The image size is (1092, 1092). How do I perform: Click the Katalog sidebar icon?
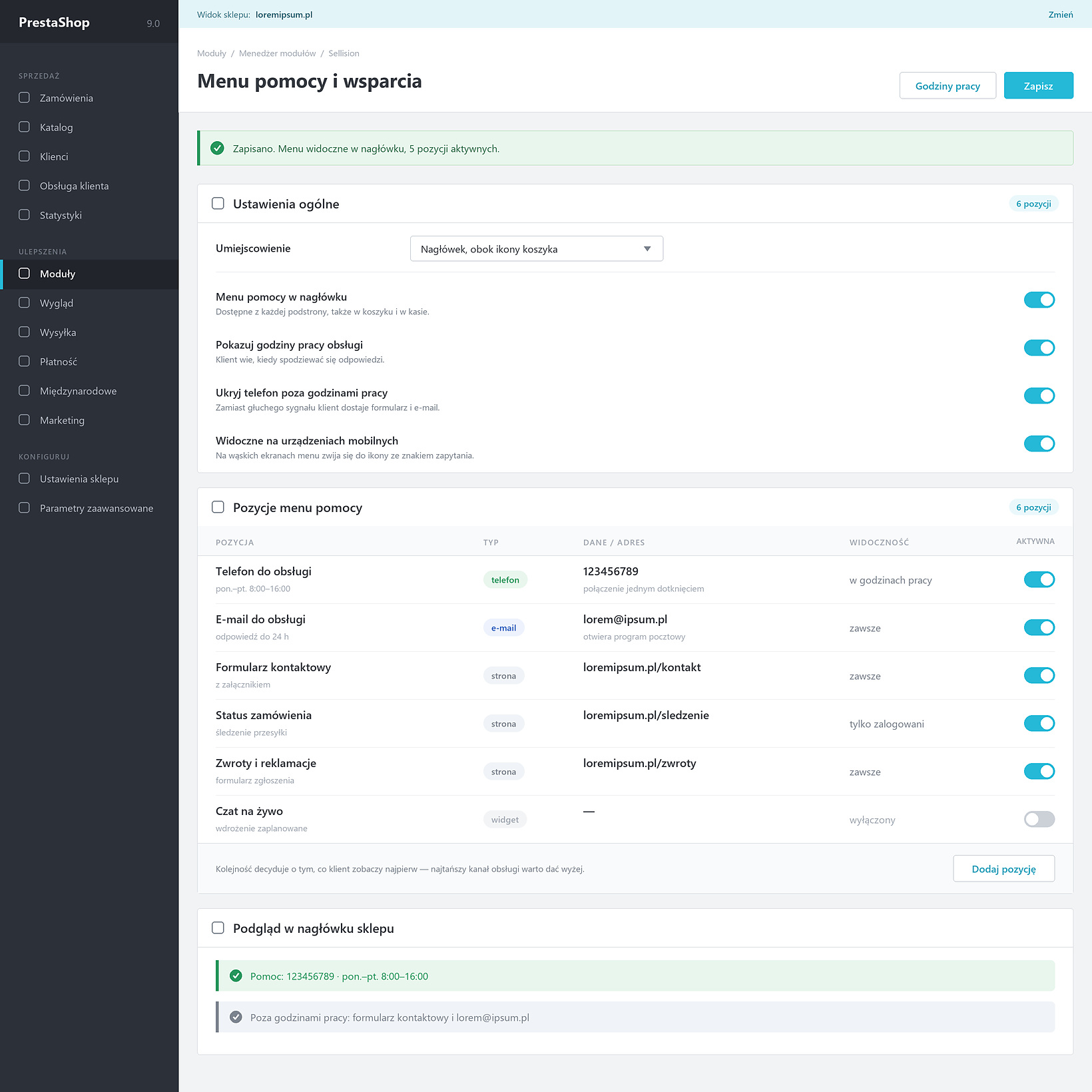click(24, 127)
